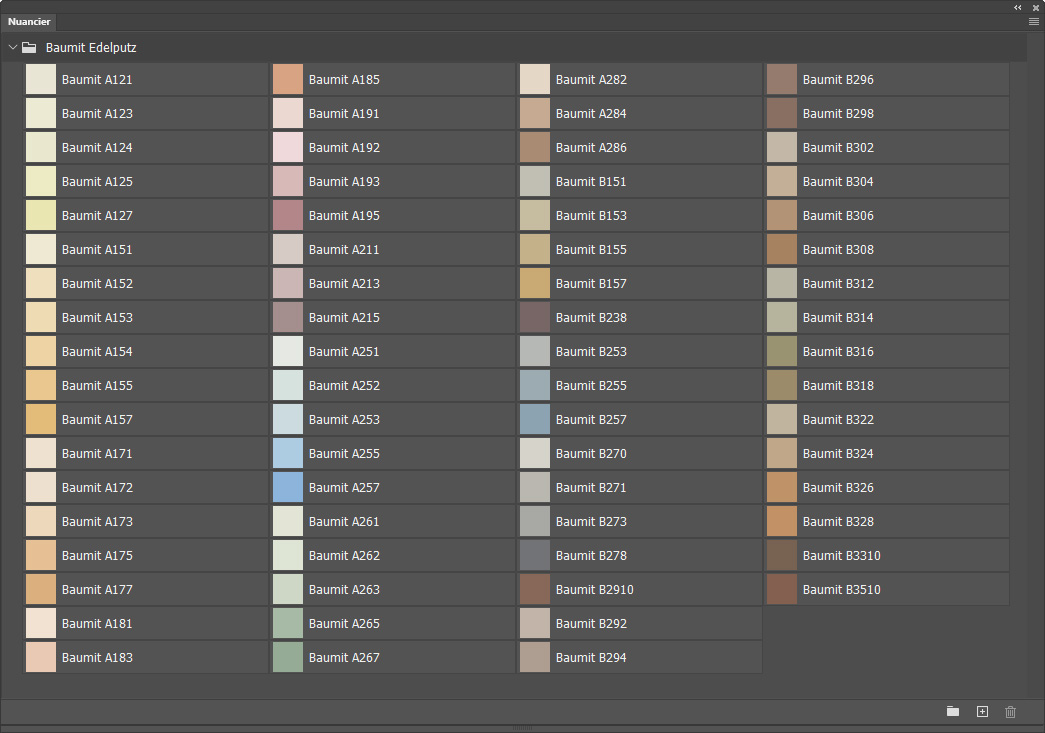Viewport: 1045px width, 733px height.
Task: Click the Baumit A171 label
Action: coord(97,453)
